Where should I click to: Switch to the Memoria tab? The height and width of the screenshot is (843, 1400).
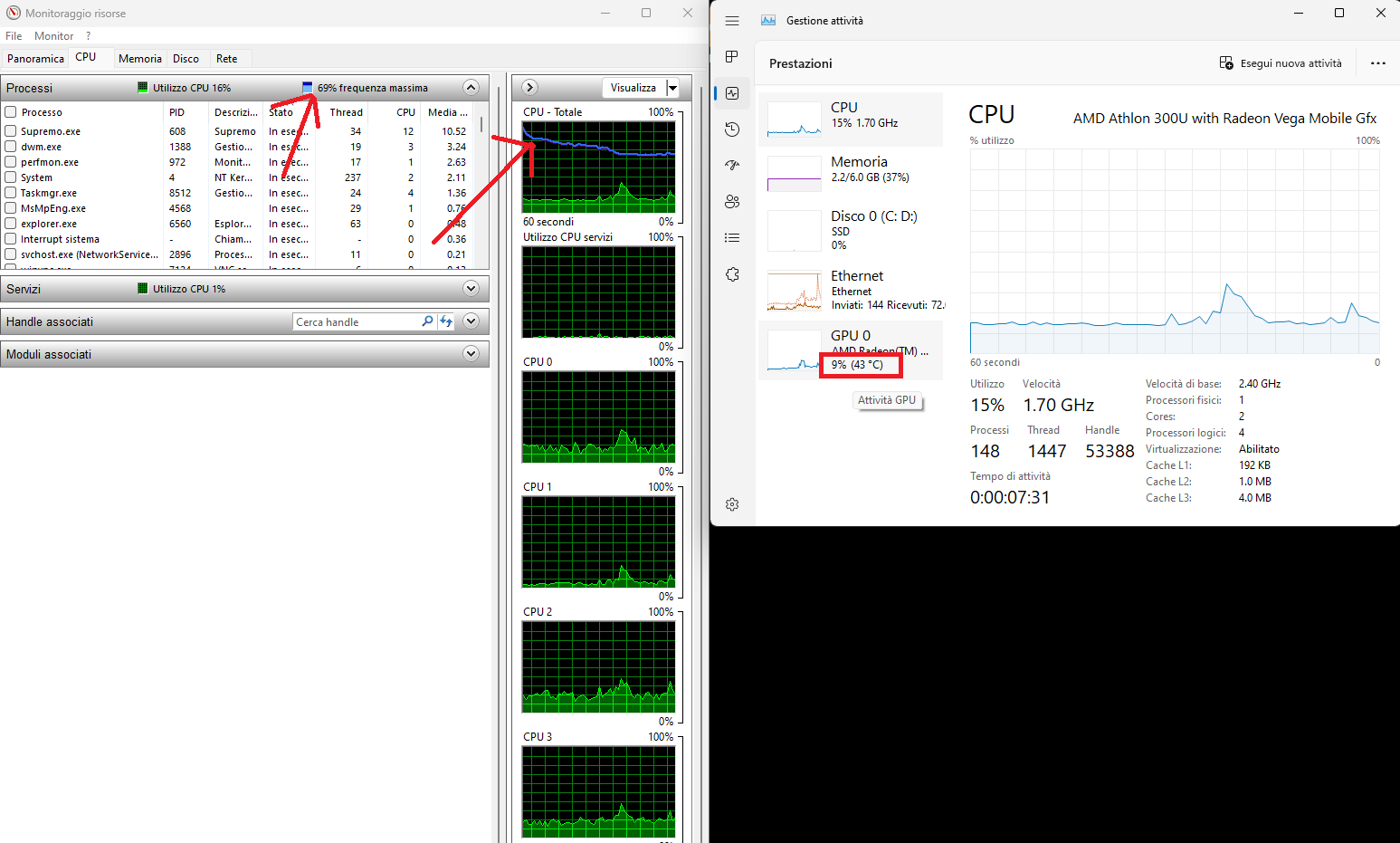(139, 58)
